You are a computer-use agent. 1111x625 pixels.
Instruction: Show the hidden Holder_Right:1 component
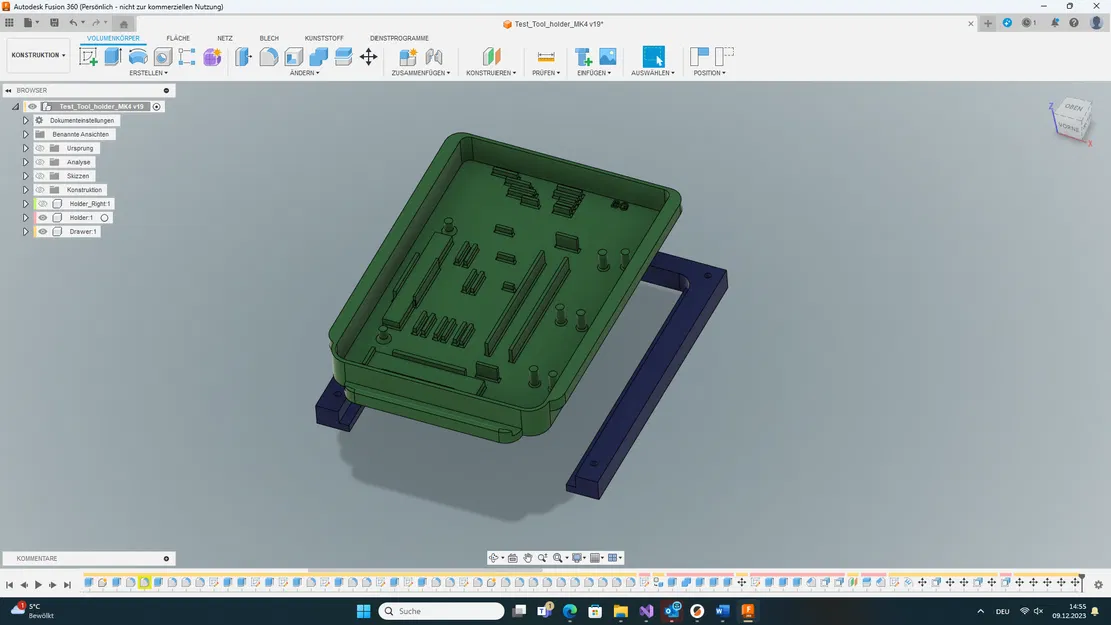pyautogui.click(x=43, y=204)
